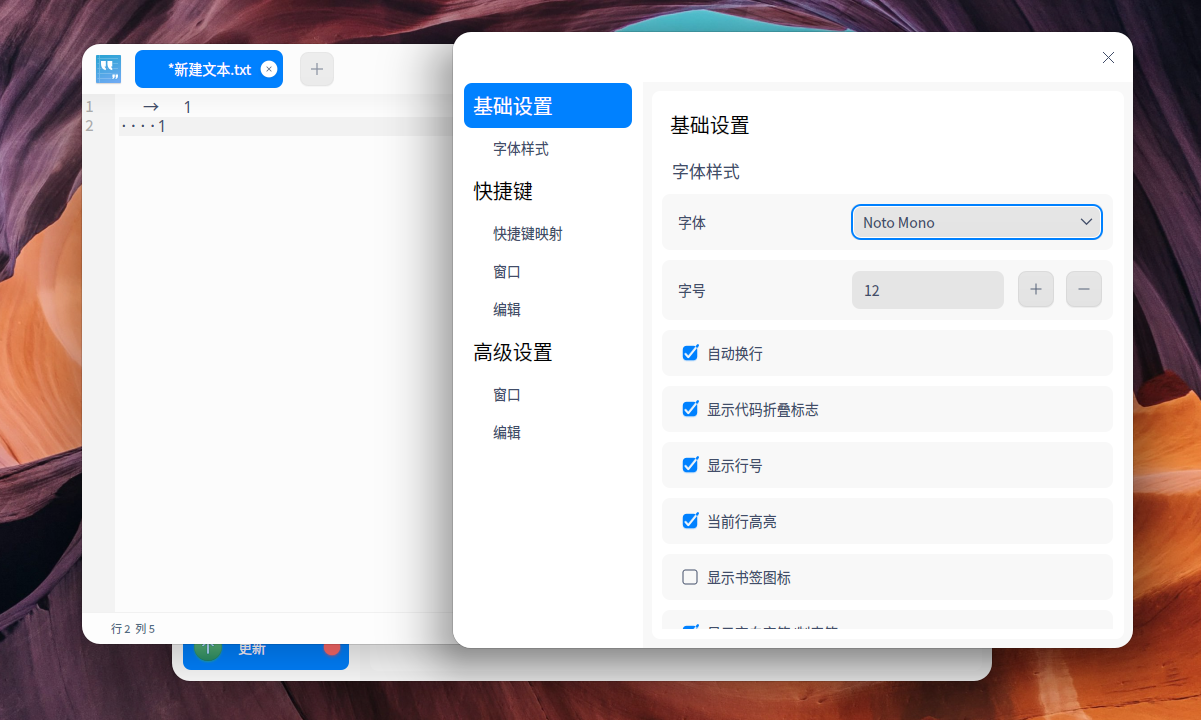Open 编辑 under the 快捷键 section
The width and height of the screenshot is (1201, 720).
507,310
